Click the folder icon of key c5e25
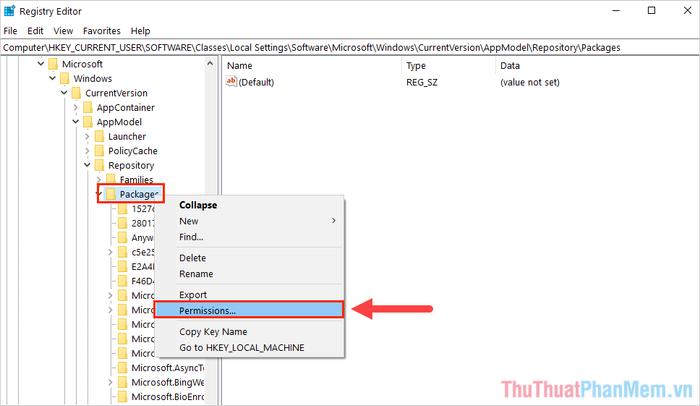700x406 pixels. tap(123, 252)
